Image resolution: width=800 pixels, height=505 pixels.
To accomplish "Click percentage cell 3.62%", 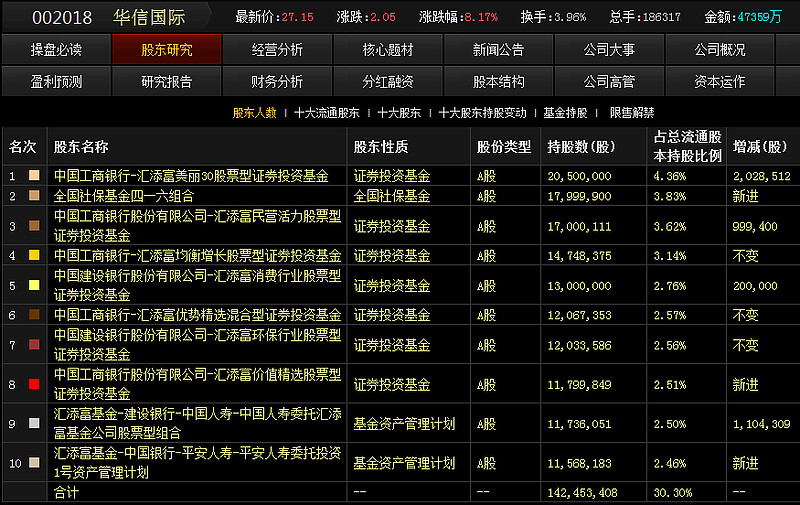I will [670, 226].
